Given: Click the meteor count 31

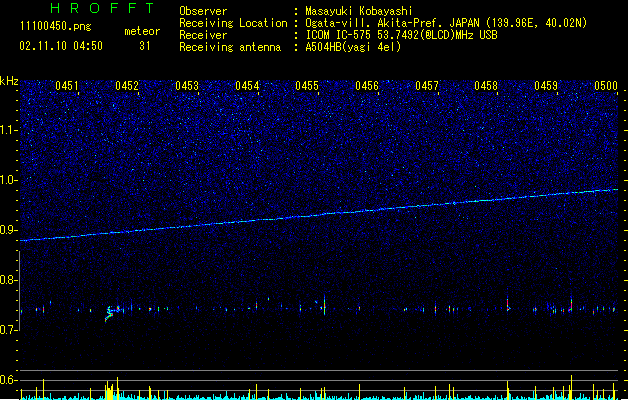Looking at the screenshot, I should pyautogui.click(x=145, y=46).
